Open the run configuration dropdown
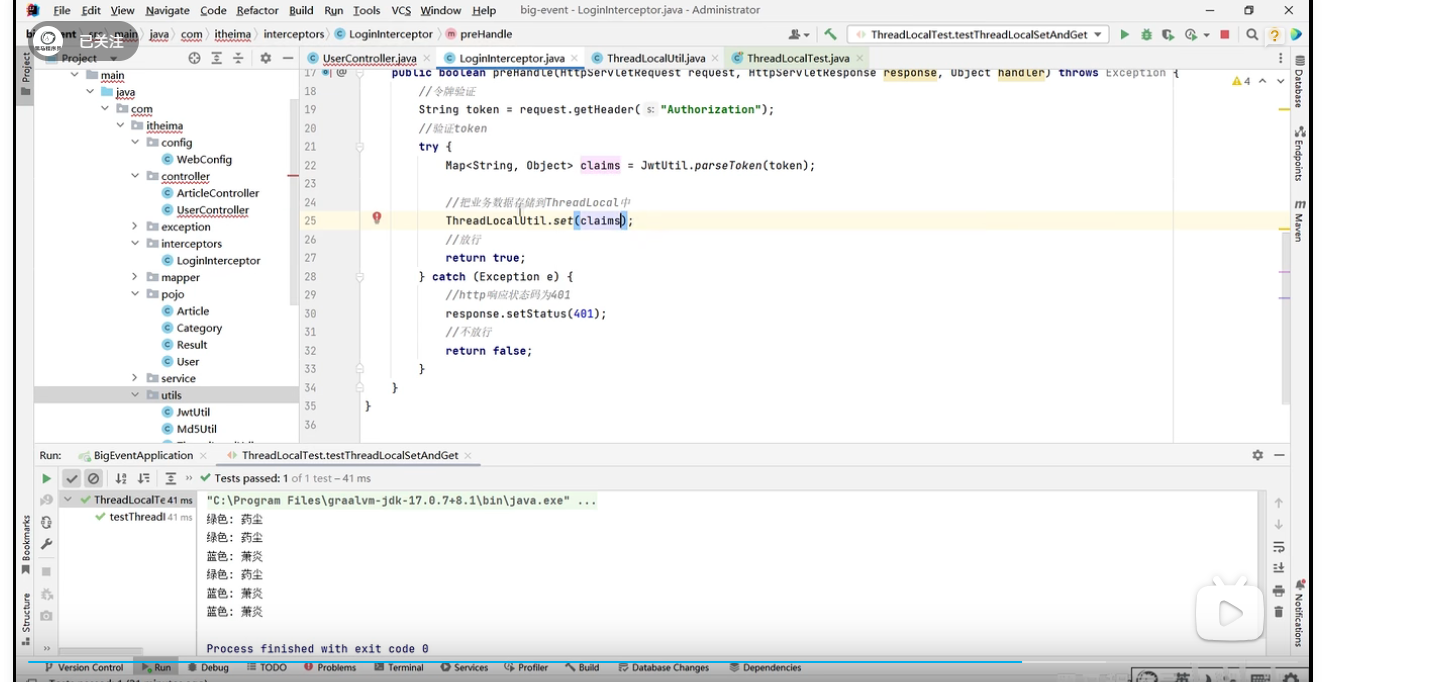The height and width of the screenshot is (682, 1436). 1098,35
